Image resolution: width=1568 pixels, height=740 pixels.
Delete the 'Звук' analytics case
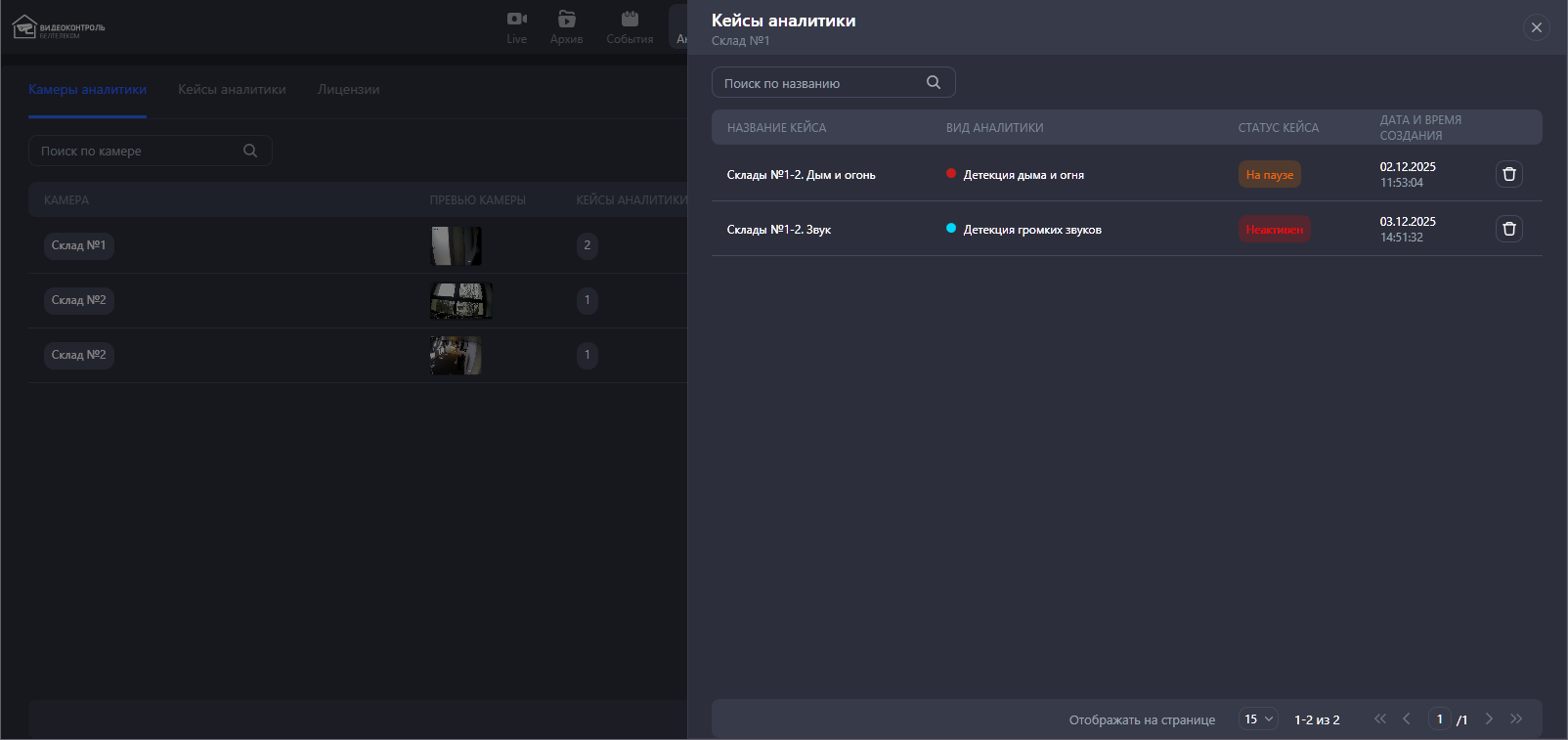coord(1508,229)
